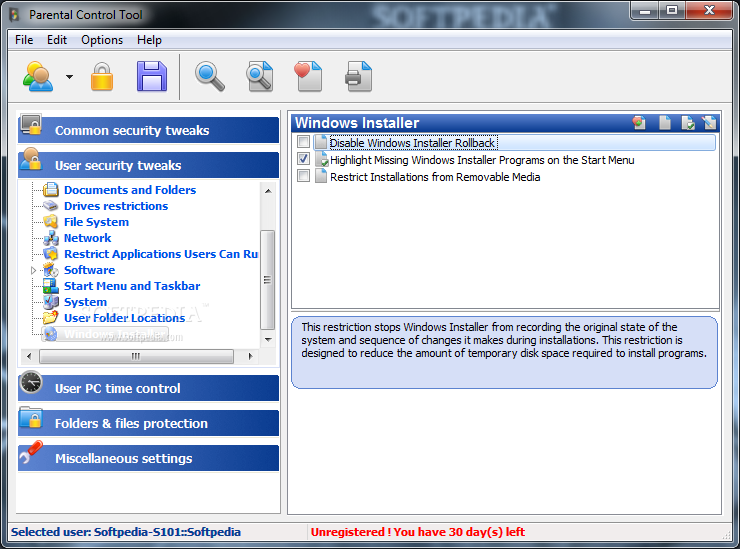Select Drives restrictions category
Screen dimensions: 740x549
(x=116, y=206)
